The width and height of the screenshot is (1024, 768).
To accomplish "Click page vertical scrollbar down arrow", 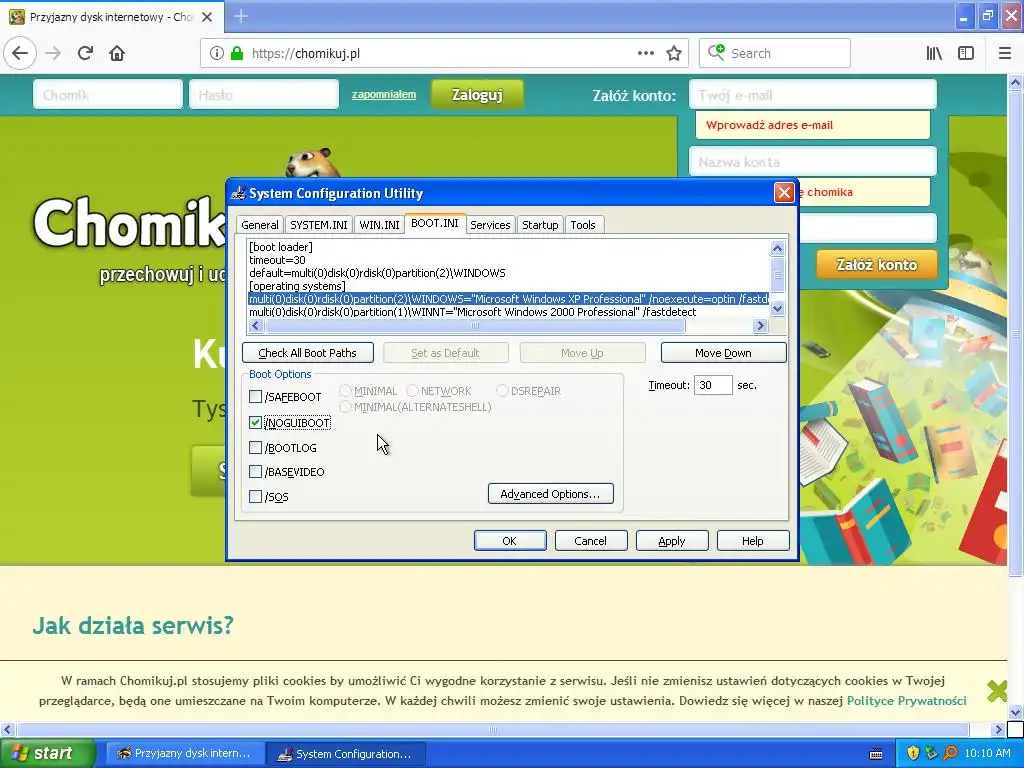I will (x=1015, y=712).
